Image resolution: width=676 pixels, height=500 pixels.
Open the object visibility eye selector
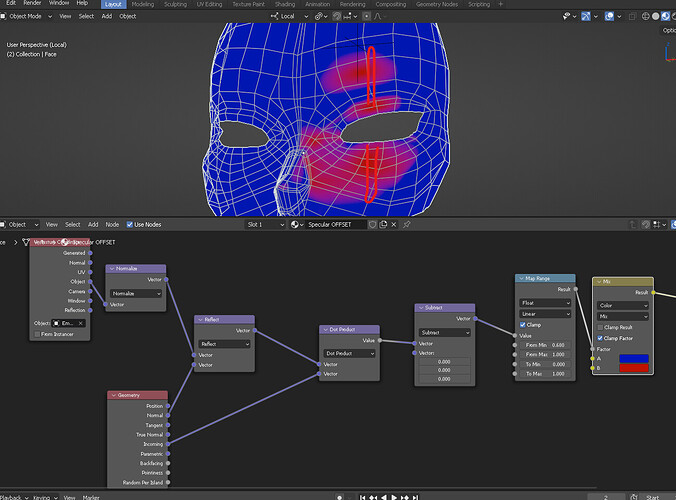coord(569,16)
